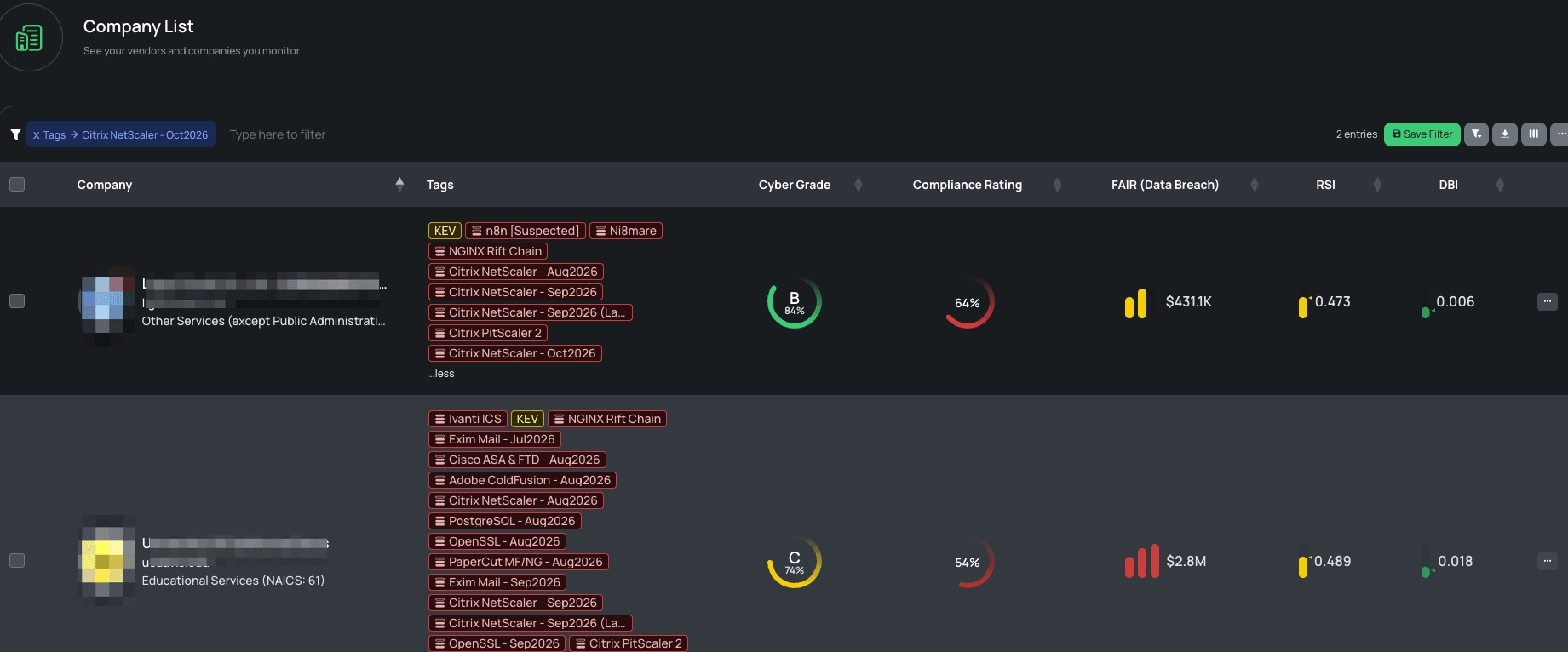The image size is (1568, 652).
Task: Open row actions for Educational Services company
Action: (x=1548, y=561)
